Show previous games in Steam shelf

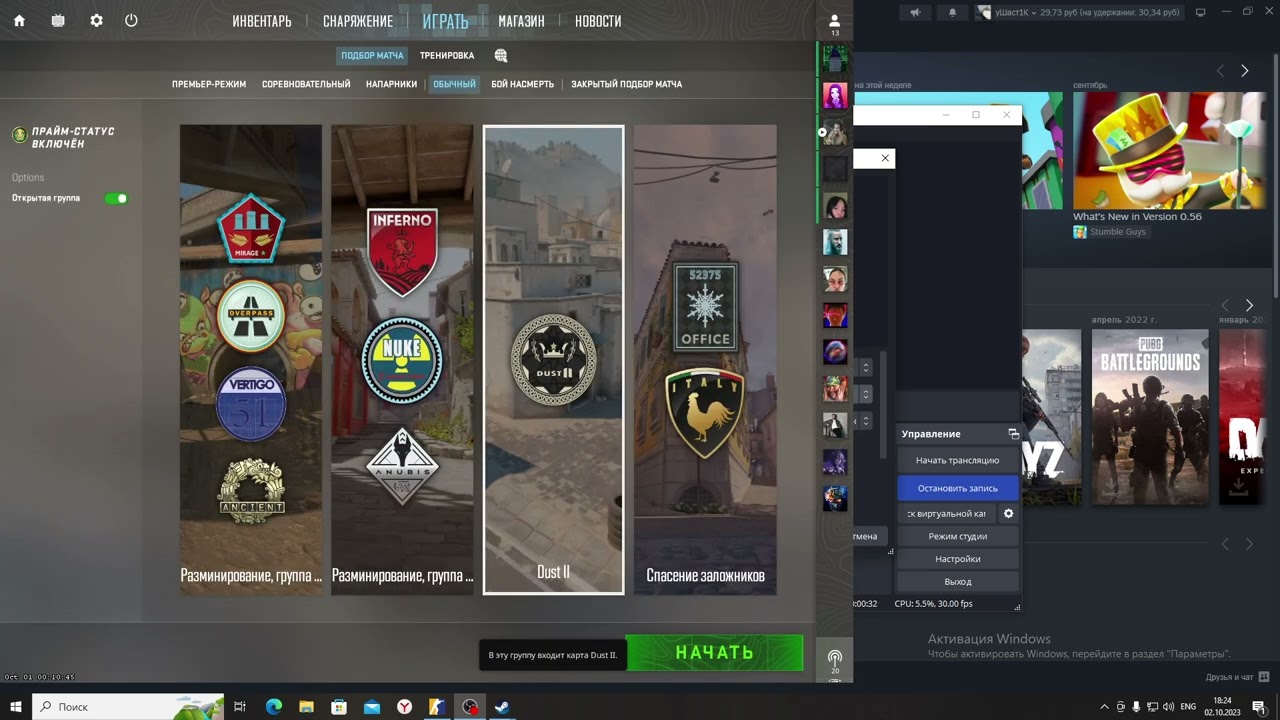coord(1224,305)
